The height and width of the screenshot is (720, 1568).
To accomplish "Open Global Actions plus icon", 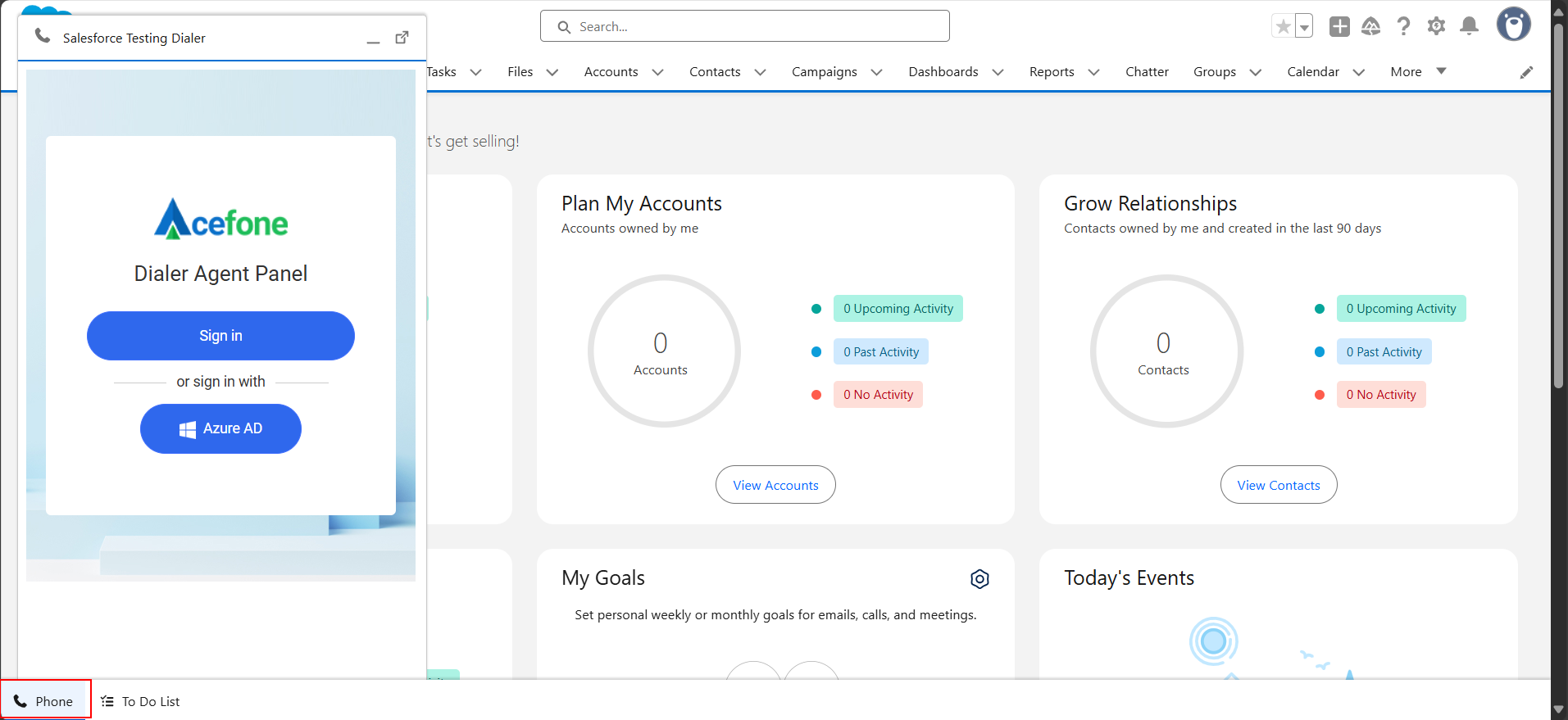I will coord(1339,26).
